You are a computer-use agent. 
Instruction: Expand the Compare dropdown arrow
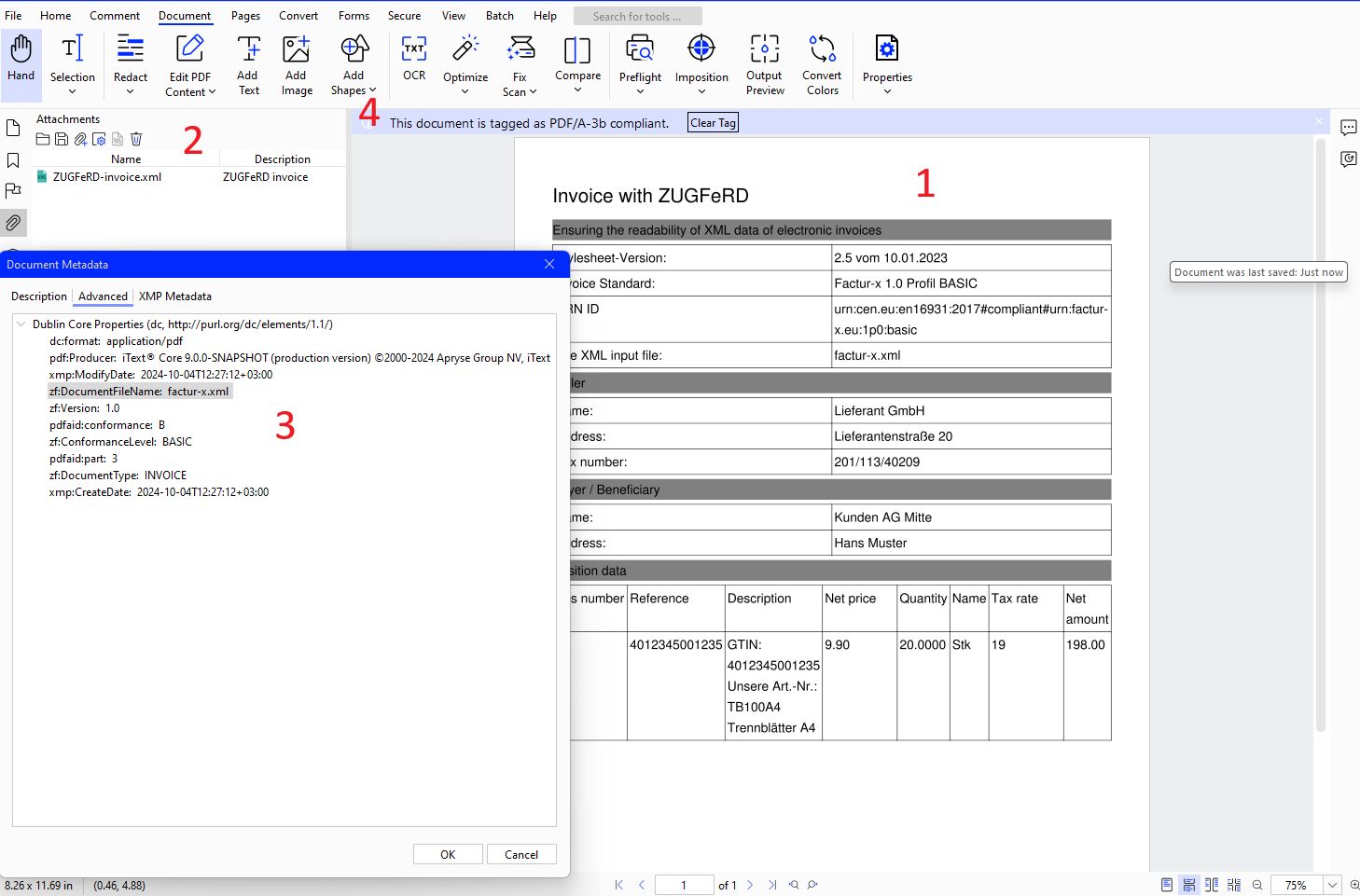coord(577,90)
